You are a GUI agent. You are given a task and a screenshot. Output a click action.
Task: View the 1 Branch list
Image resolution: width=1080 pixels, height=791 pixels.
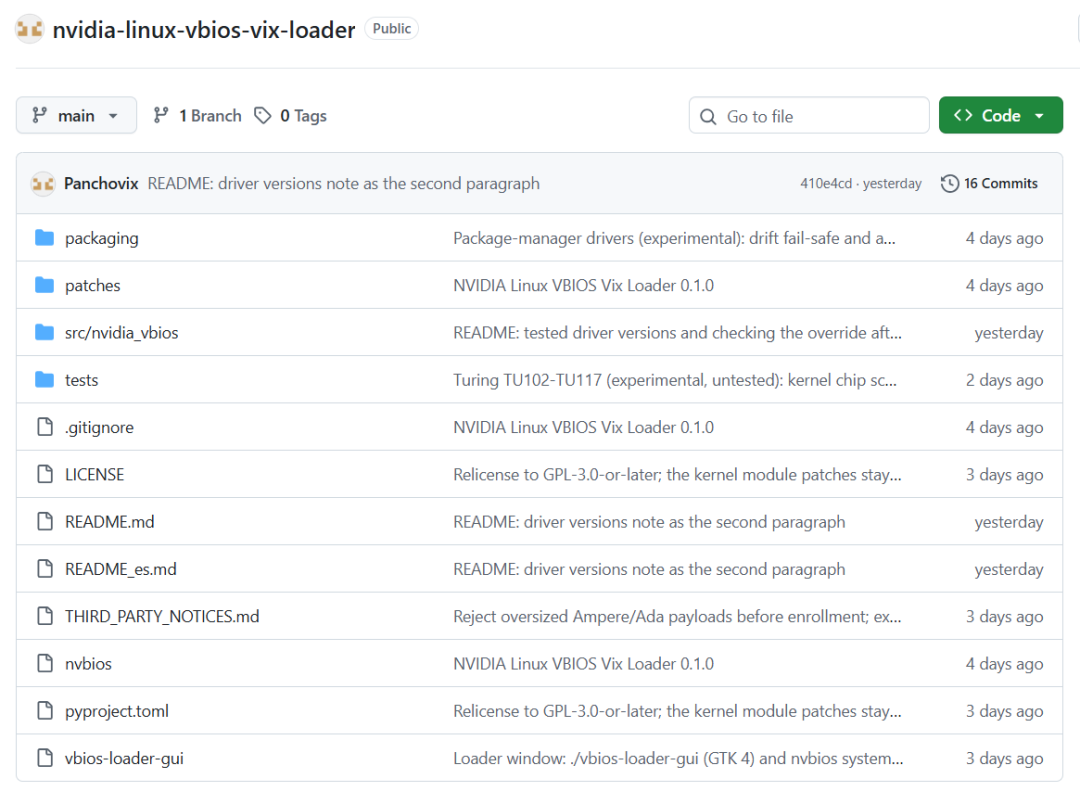pos(198,116)
